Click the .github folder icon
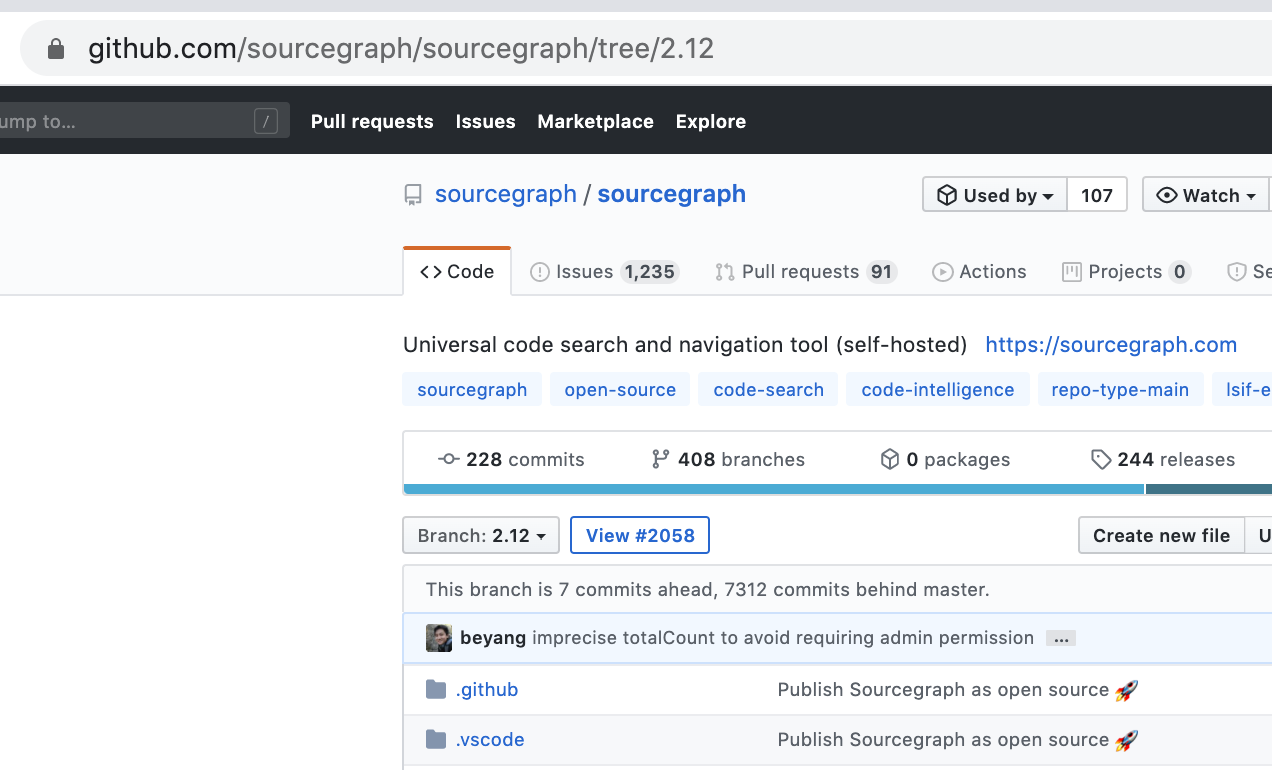Screen dimensions: 1272x770 point(436,689)
